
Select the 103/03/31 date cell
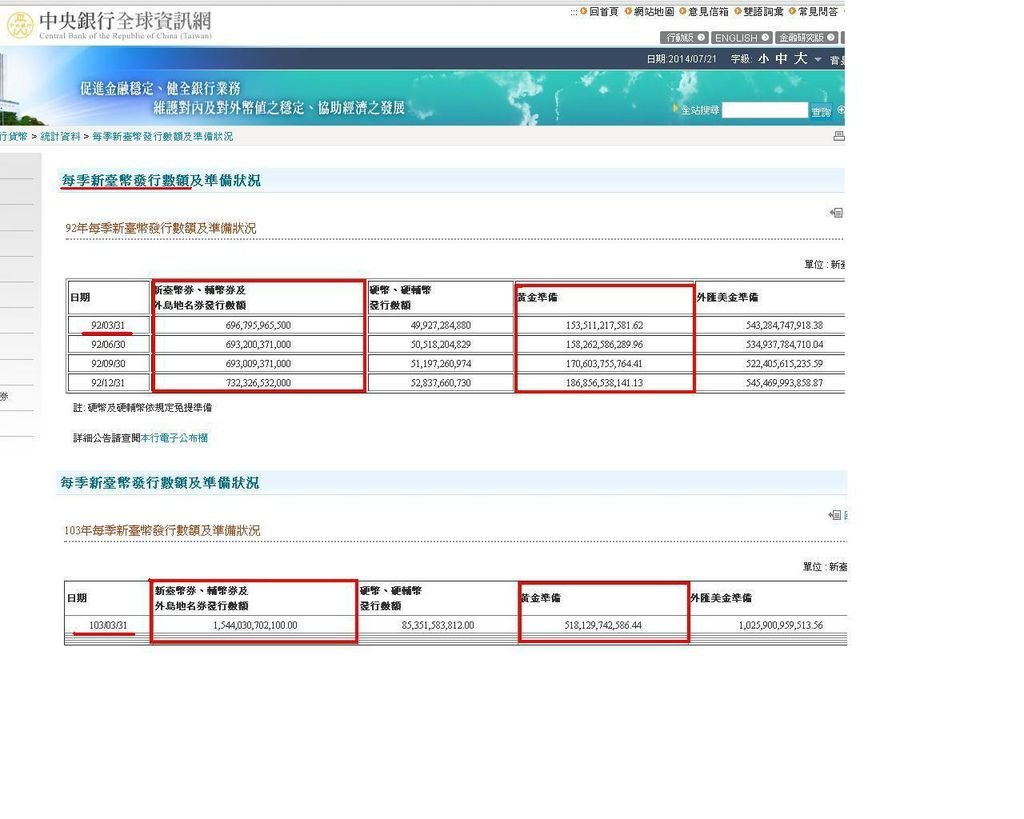pyautogui.click(x=108, y=625)
